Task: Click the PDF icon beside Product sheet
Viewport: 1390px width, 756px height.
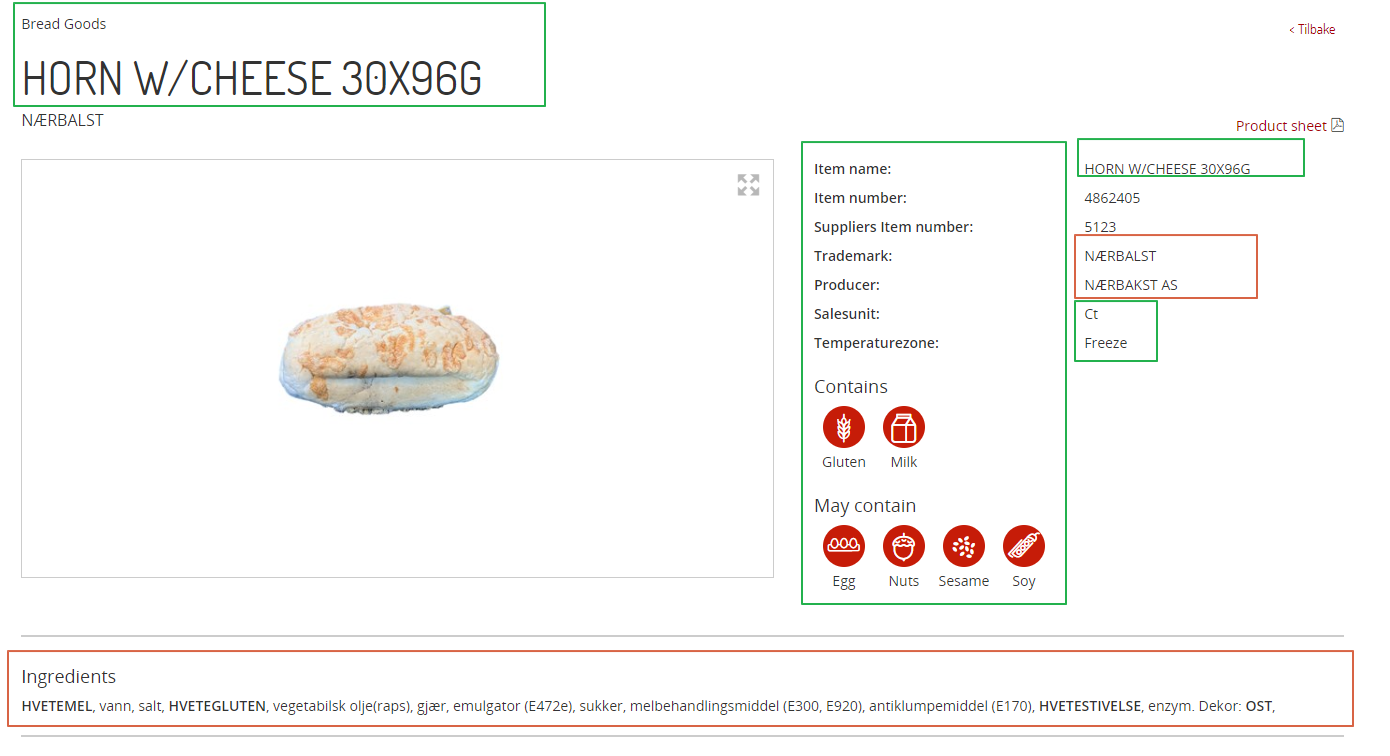Action: [1338, 125]
